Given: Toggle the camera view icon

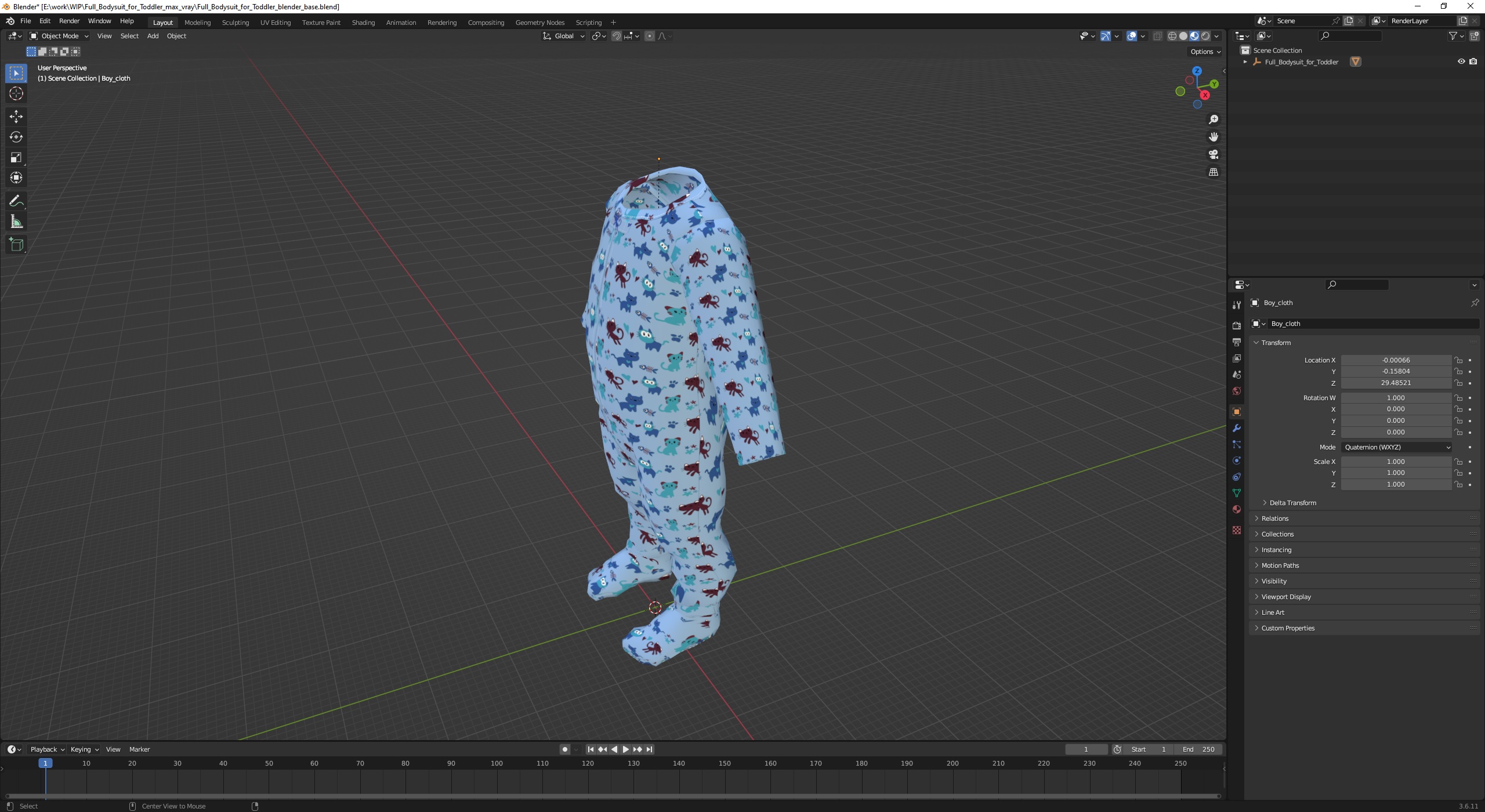Looking at the screenshot, I should tap(1213, 154).
